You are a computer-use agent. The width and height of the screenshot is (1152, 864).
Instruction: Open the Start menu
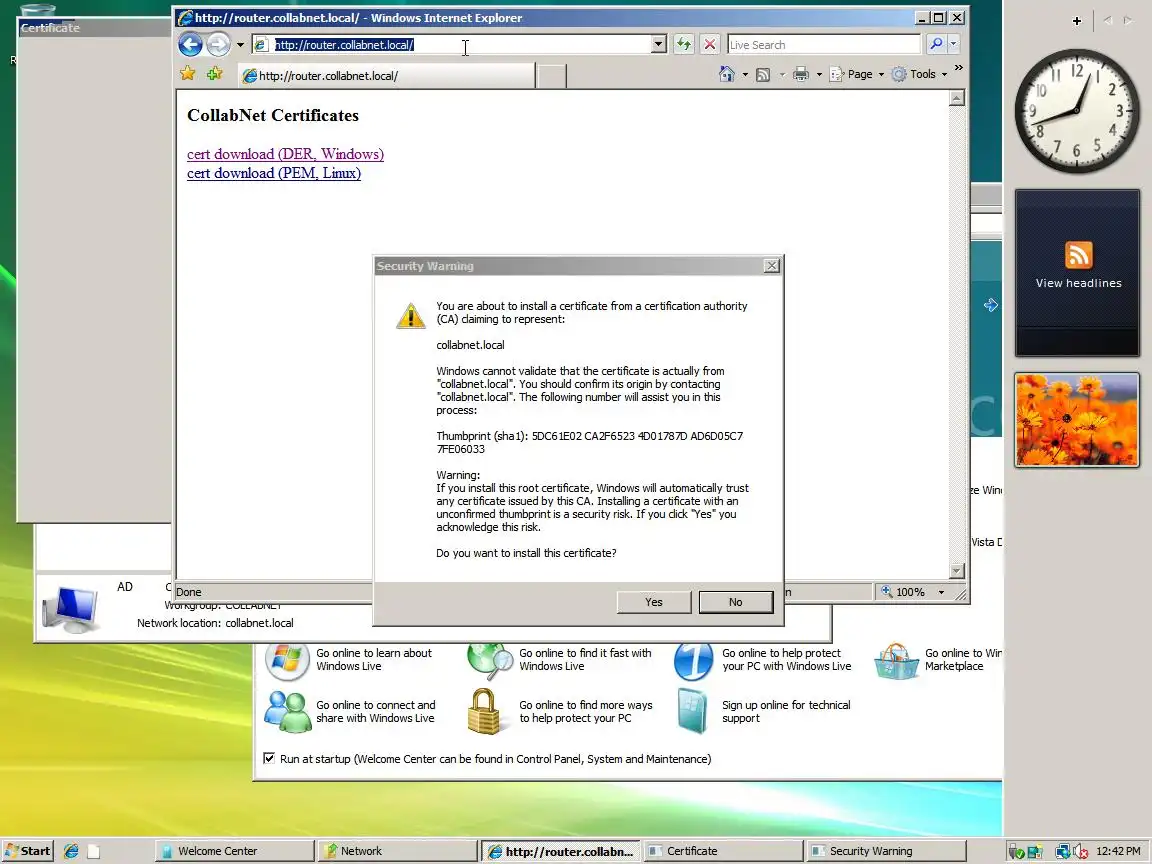(x=28, y=851)
